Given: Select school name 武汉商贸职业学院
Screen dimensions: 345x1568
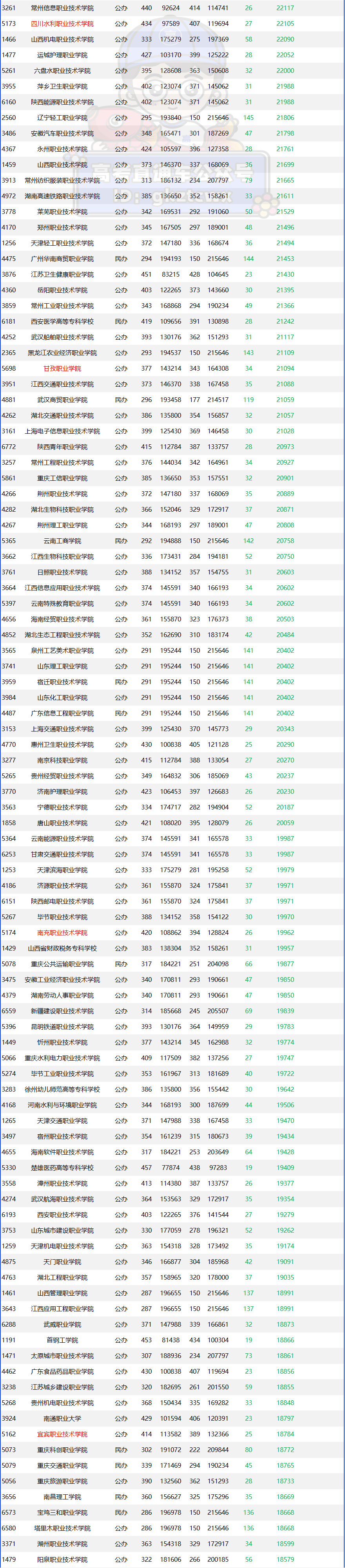Looking at the screenshot, I should point(62,400).
